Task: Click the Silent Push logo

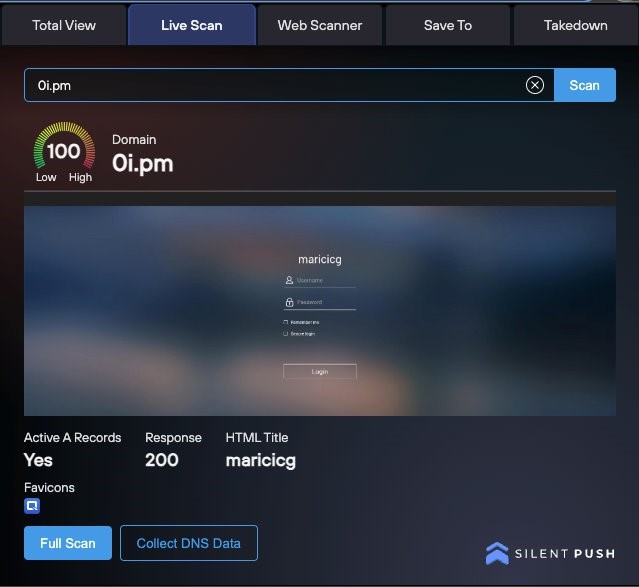Action: (550, 553)
